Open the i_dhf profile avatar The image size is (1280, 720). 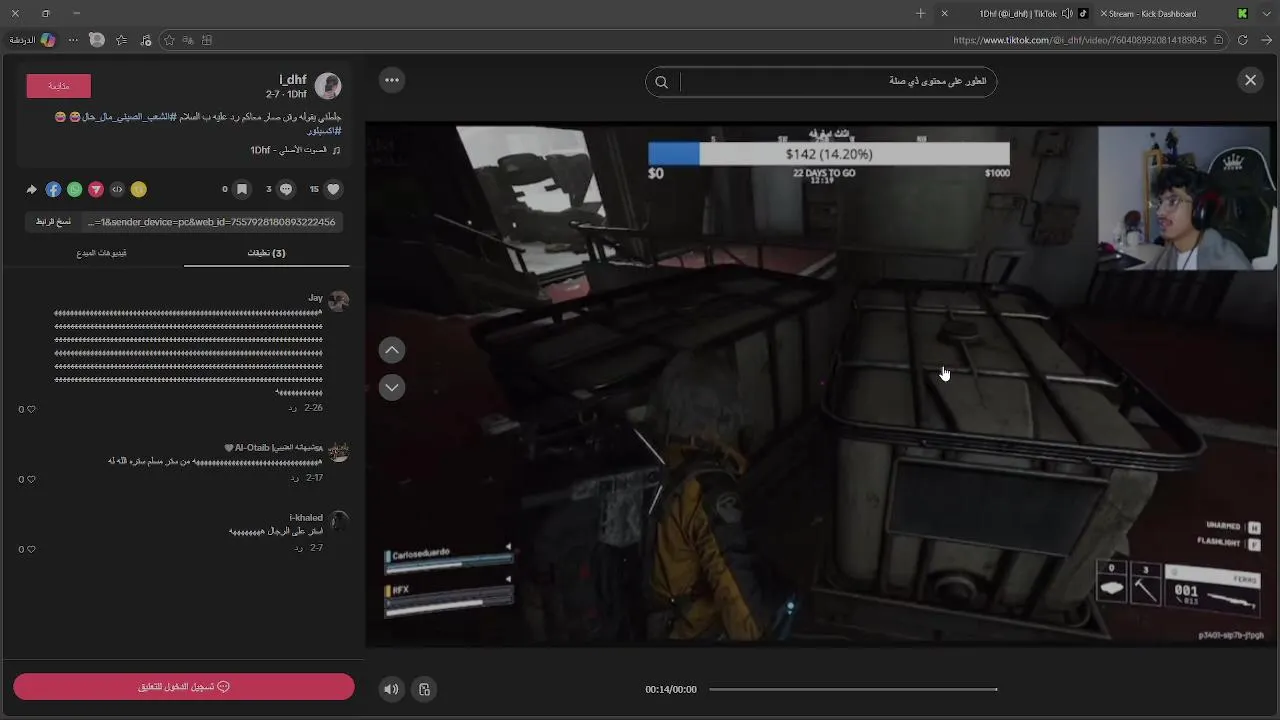pyautogui.click(x=328, y=86)
